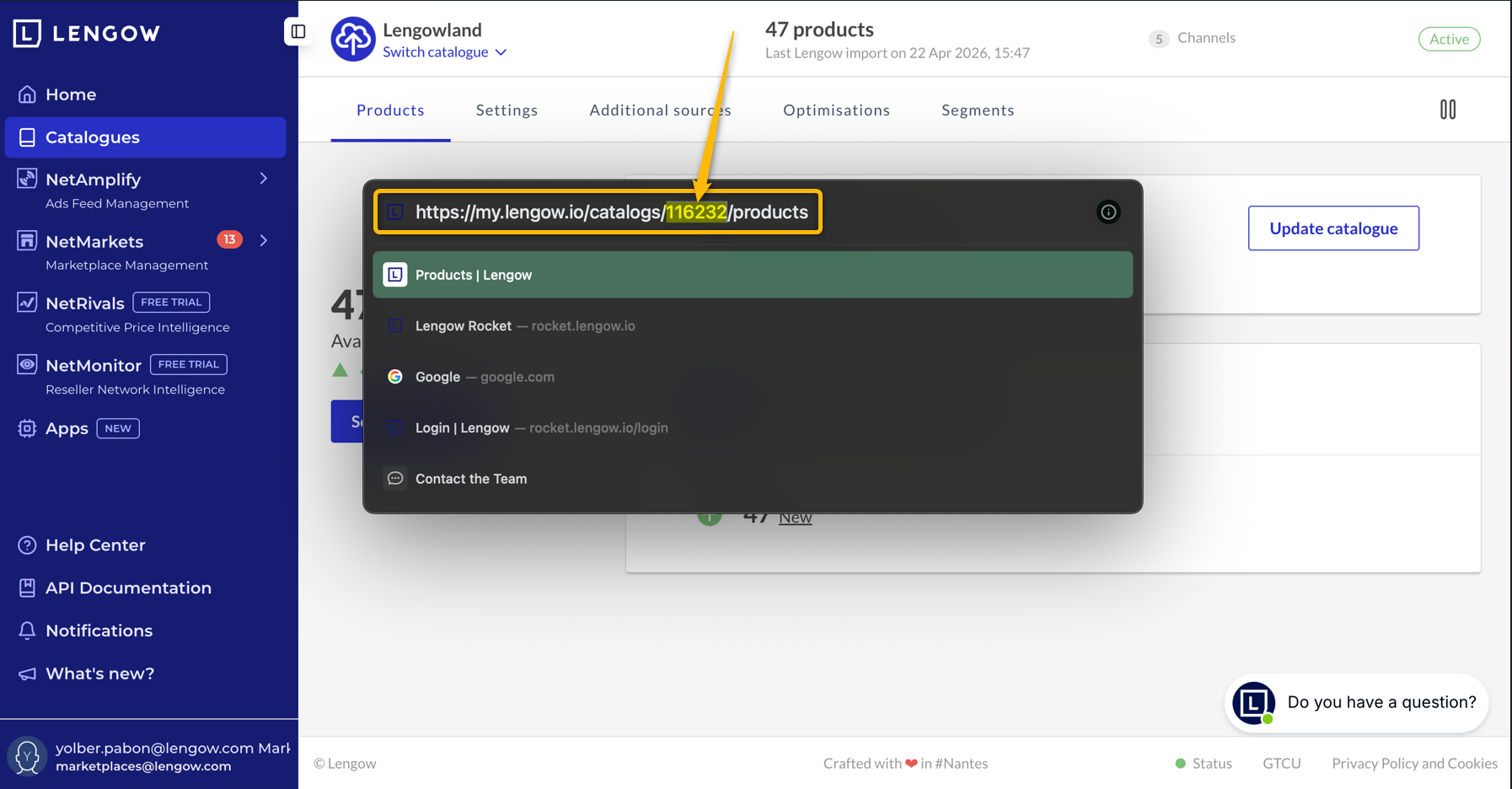Click the info icon in search bar
Screen dimensions: 1512x789
click(1108, 212)
